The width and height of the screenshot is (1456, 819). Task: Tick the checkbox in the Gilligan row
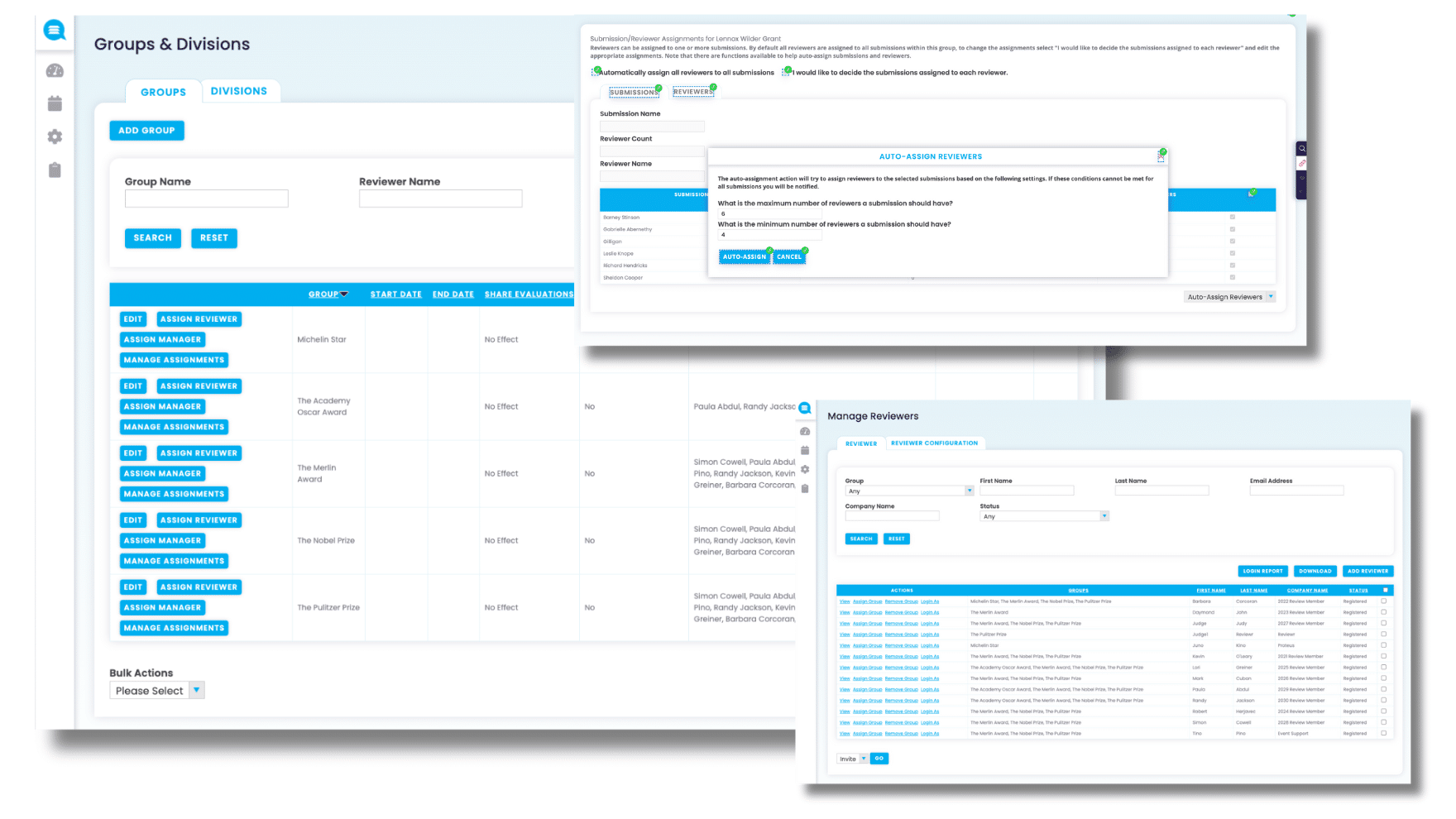tap(1233, 242)
